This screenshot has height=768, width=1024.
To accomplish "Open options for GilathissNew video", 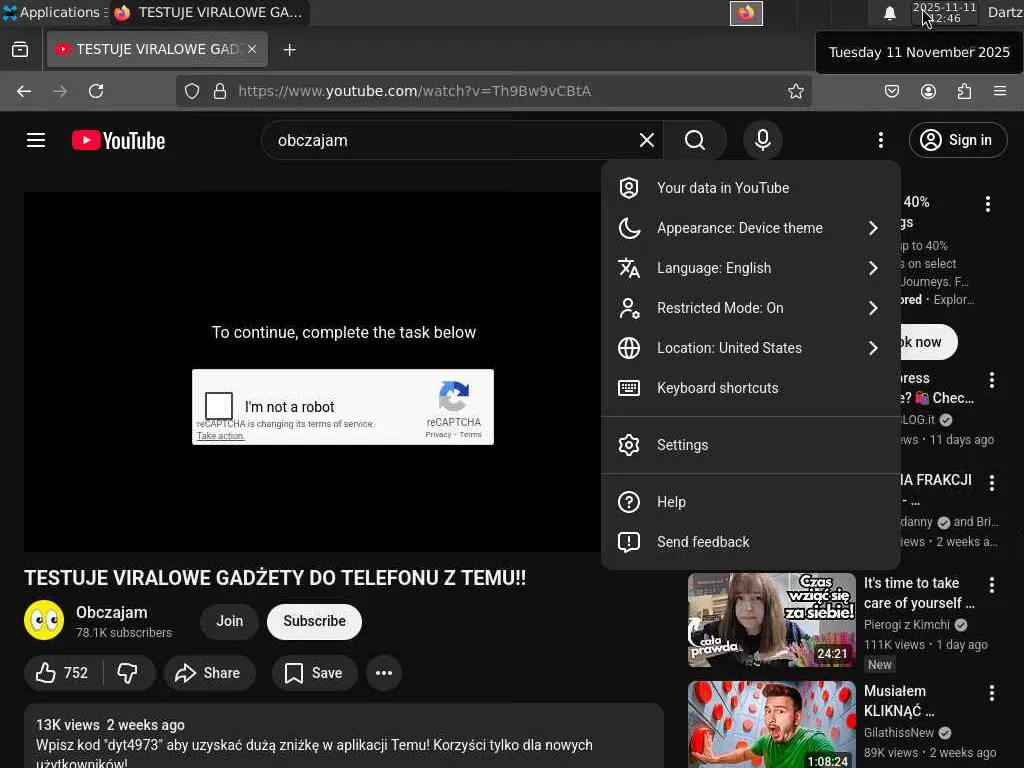I will point(991,693).
